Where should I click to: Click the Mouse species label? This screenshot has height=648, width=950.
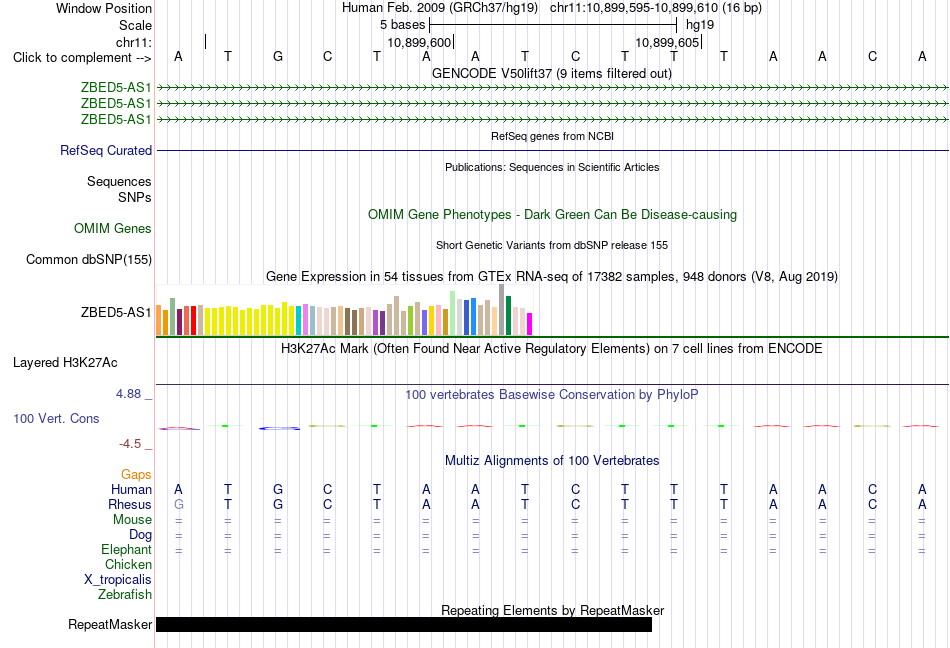click(132, 520)
